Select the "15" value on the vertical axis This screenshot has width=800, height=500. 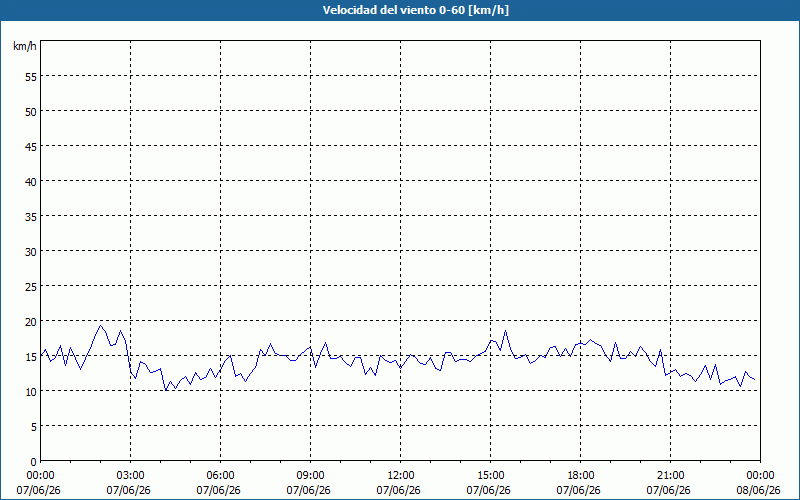31,357
